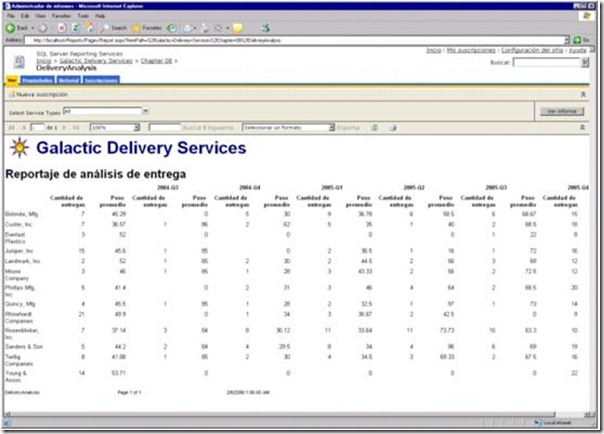
Task: Click the Ver informe button
Action: pos(562,111)
